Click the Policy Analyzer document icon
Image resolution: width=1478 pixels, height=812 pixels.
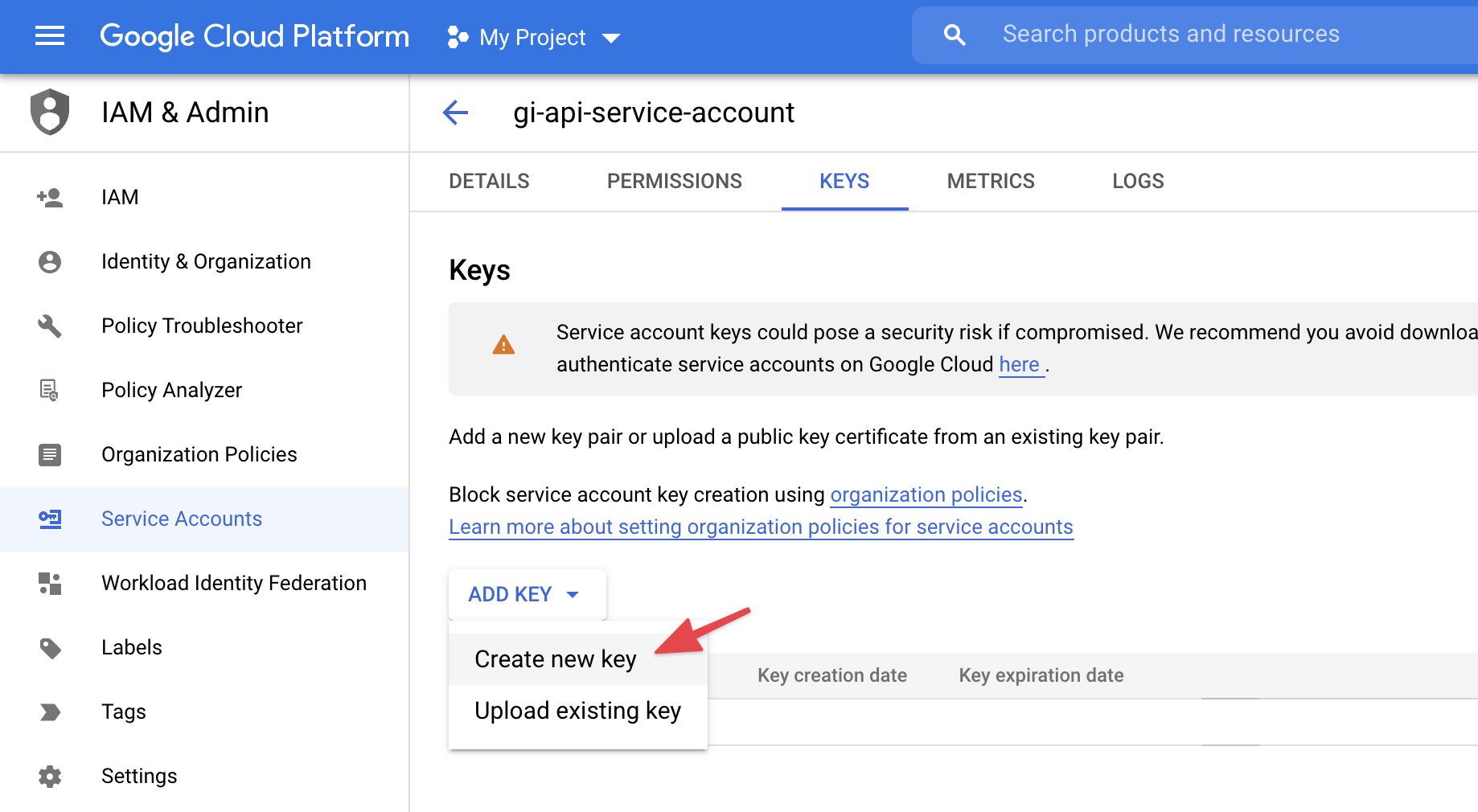click(50, 390)
